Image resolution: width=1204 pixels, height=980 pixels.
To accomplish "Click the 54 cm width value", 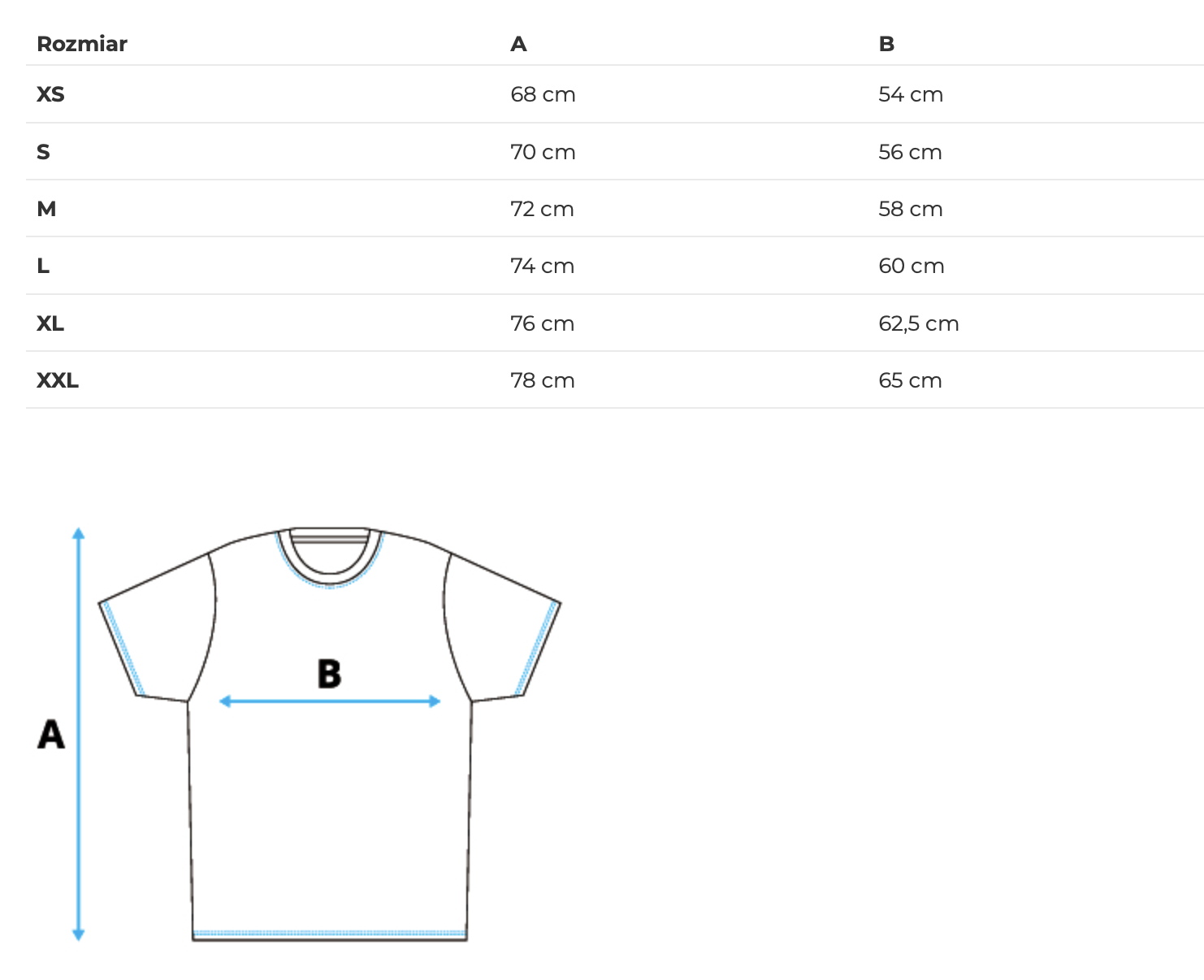I will (910, 94).
